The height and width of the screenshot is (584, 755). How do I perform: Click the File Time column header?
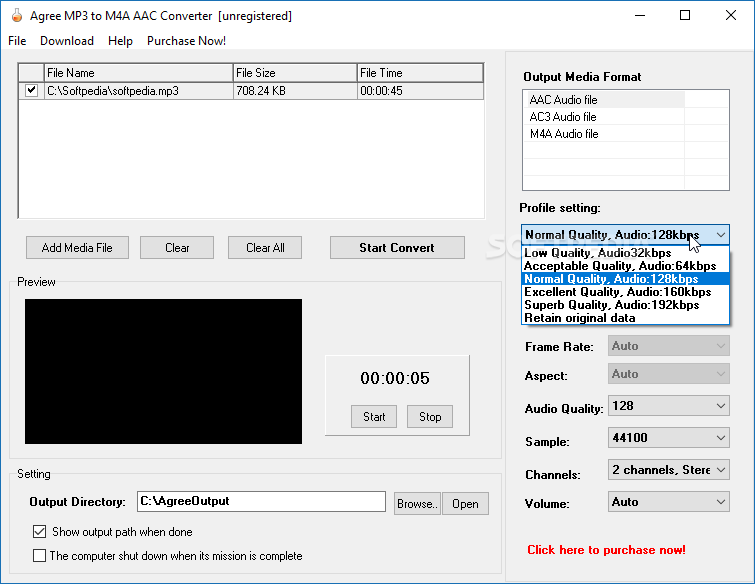click(420, 73)
